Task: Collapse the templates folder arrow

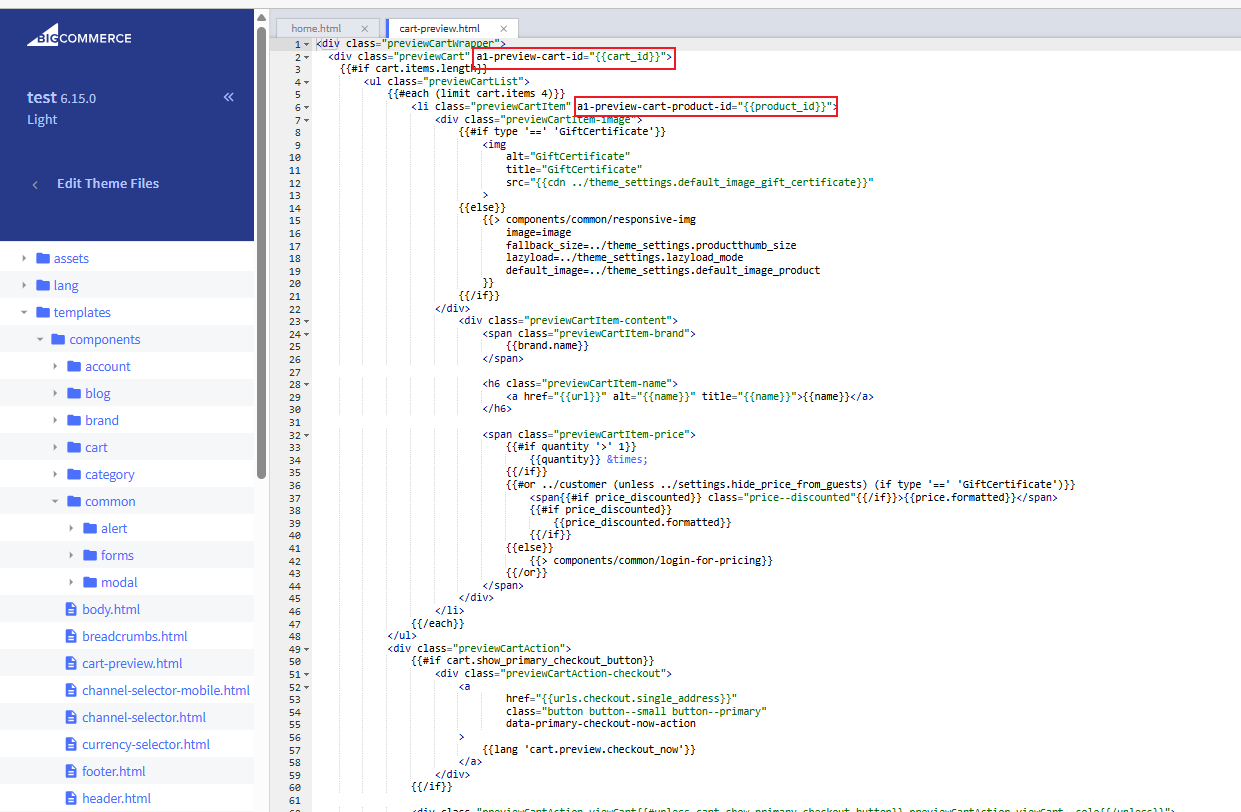Action: pos(24,312)
